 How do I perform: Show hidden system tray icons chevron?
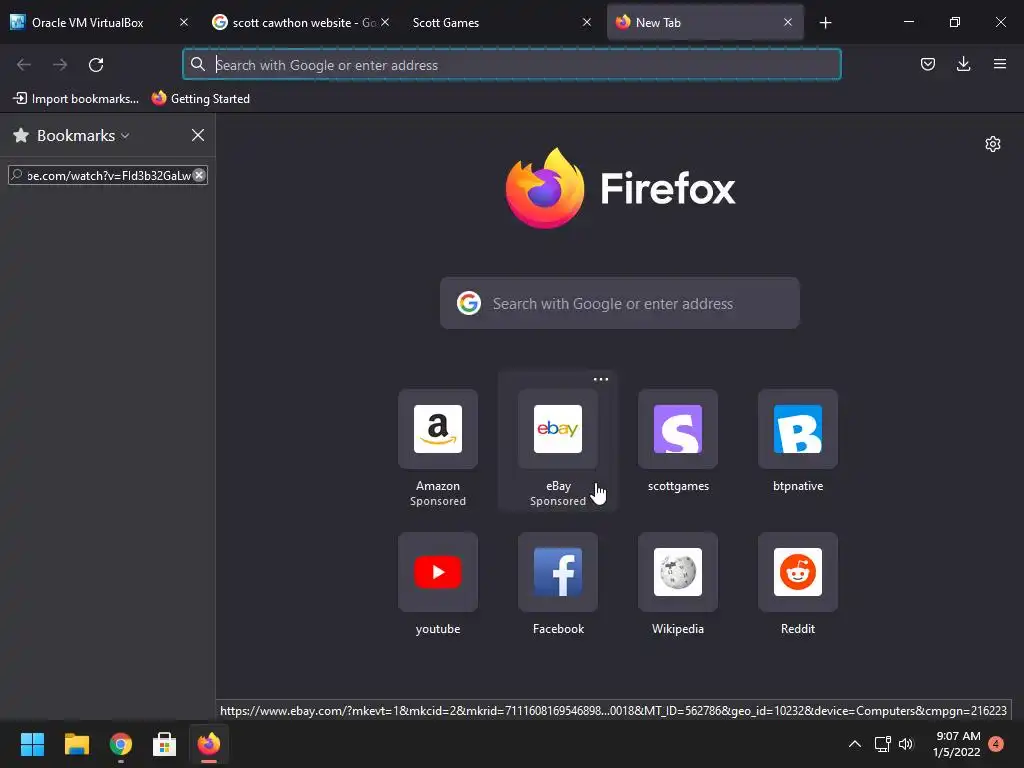854,744
